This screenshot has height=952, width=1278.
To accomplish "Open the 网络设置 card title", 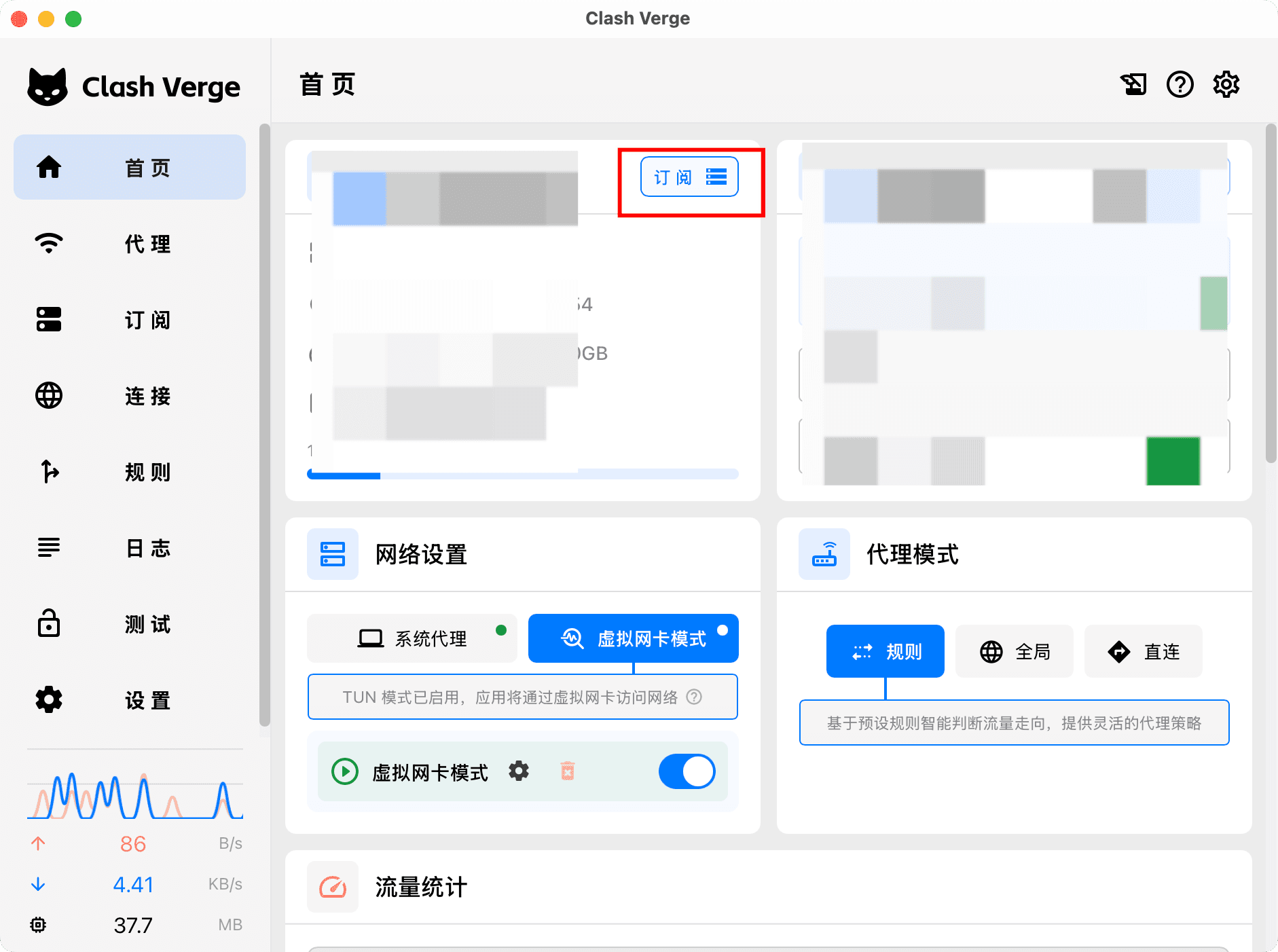I will click(421, 554).
